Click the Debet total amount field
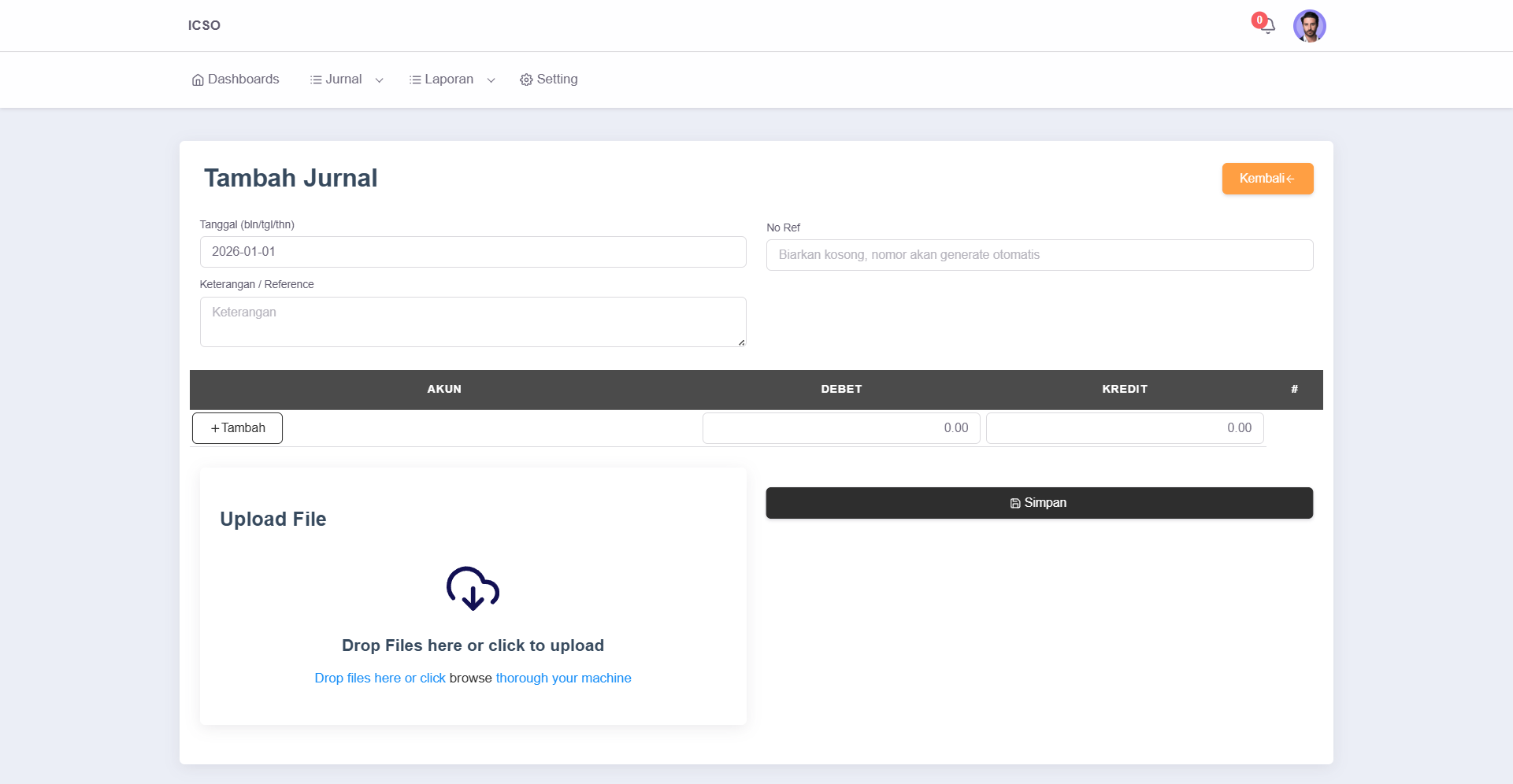Image resolution: width=1513 pixels, height=784 pixels. (840, 428)
